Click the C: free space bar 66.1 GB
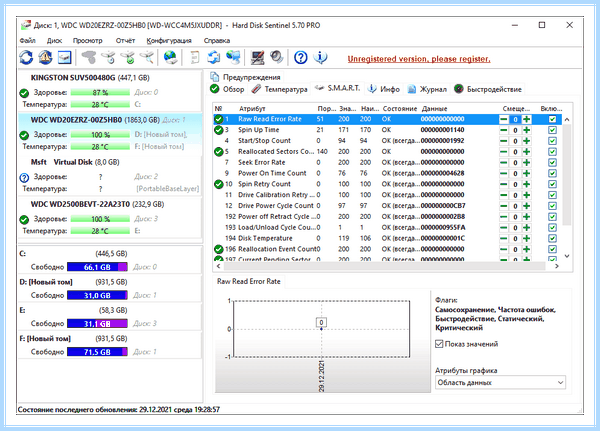Image resolution: width=600 pixels, height=431 pixels. click(97, 267)
